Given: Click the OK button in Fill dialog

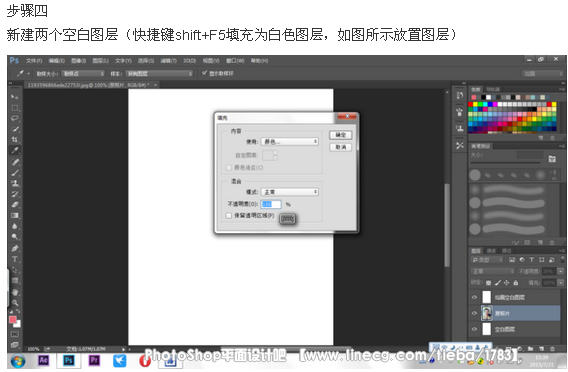Looking at the screenshot, I should tap(341, 135).
